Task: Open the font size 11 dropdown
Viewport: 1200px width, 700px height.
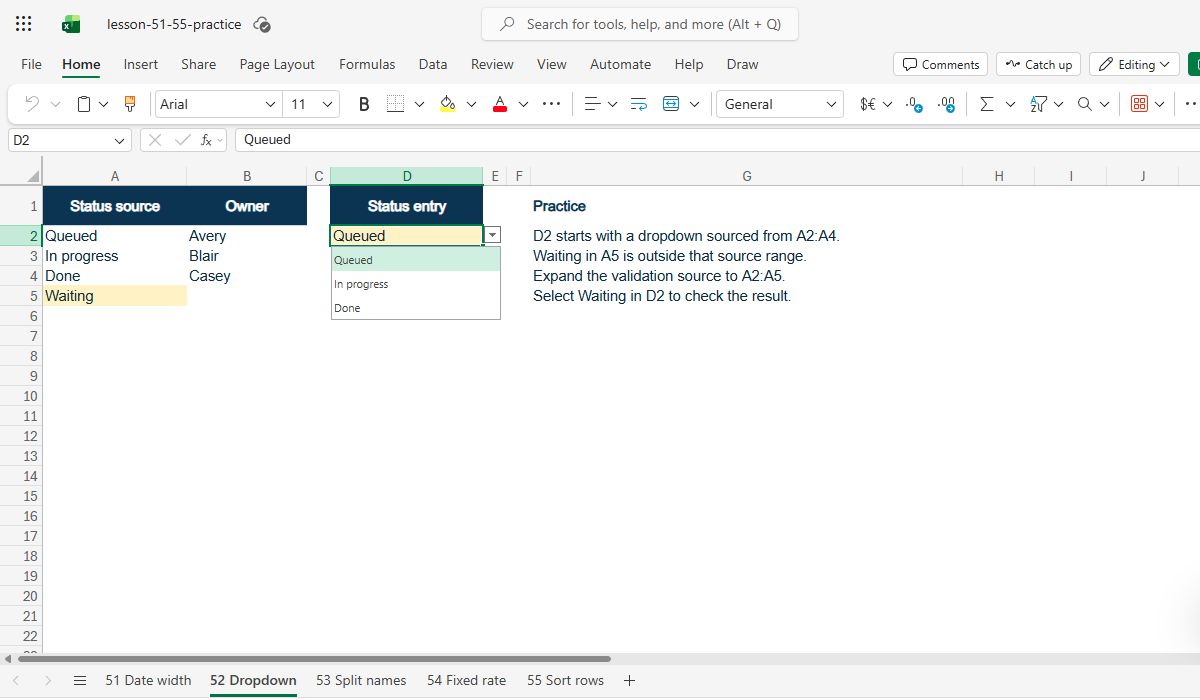Action: [327, 104]
